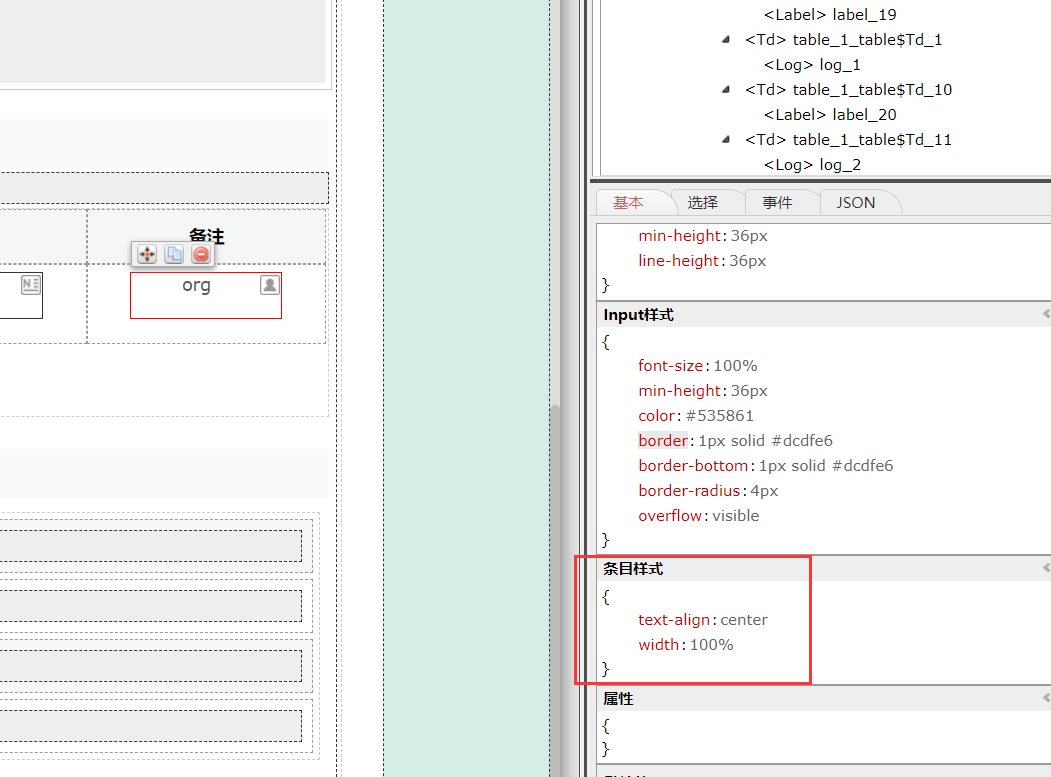
Task: Click the NE icon in the left field
Action: coord(31,284)
